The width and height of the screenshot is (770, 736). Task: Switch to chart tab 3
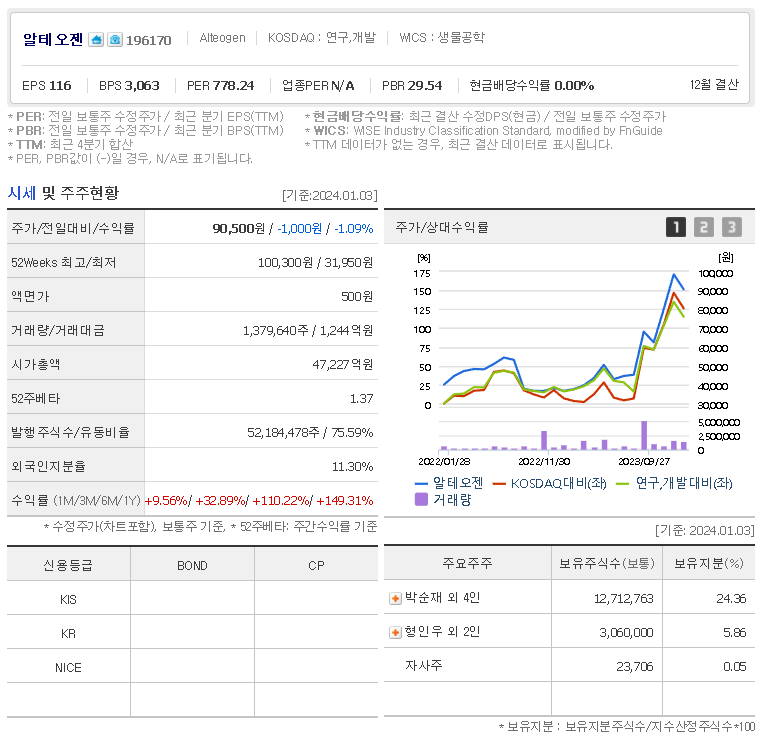[732, 227]
